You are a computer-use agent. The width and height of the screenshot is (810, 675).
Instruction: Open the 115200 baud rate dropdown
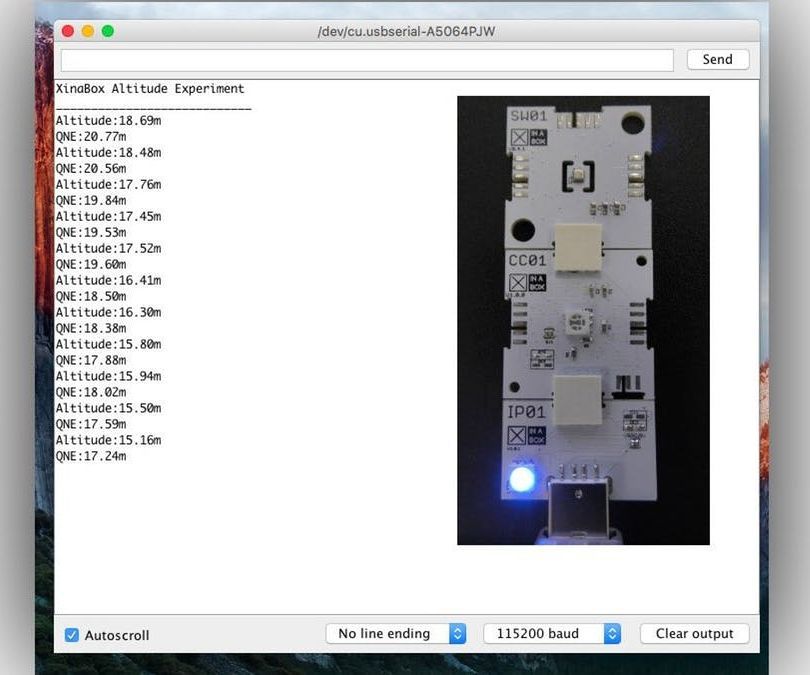tap(552, 633)
